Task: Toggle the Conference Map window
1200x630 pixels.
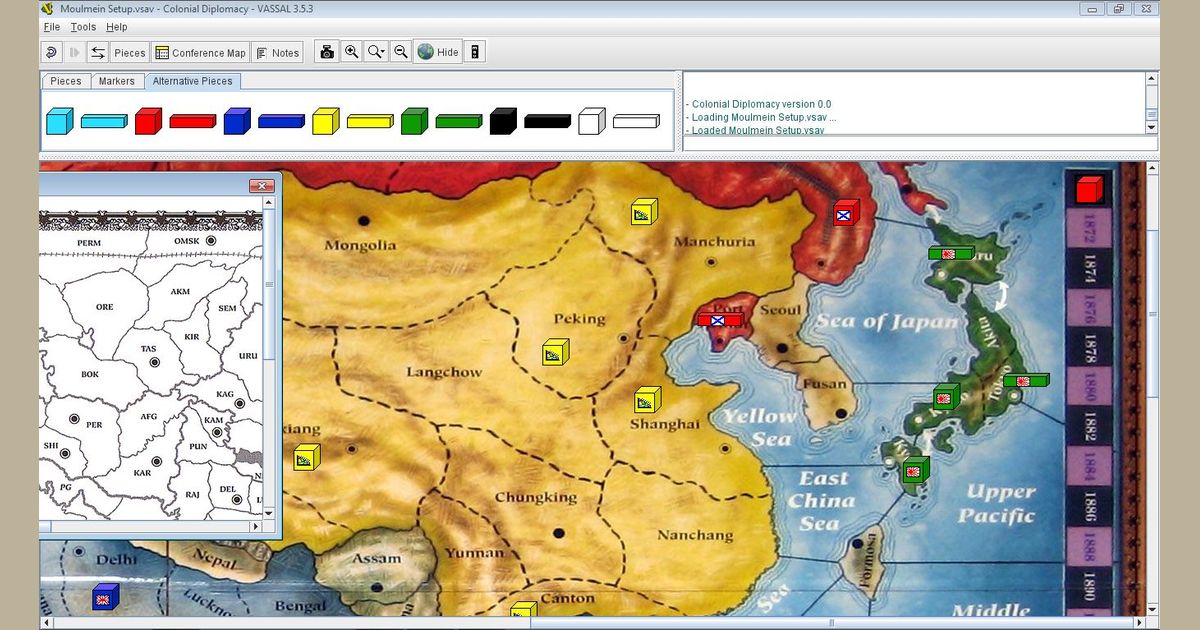Action: click(200, 53)
